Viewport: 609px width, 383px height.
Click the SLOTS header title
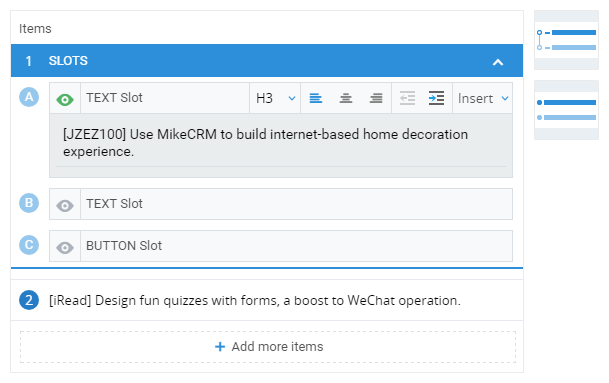(x=68, y=61)
